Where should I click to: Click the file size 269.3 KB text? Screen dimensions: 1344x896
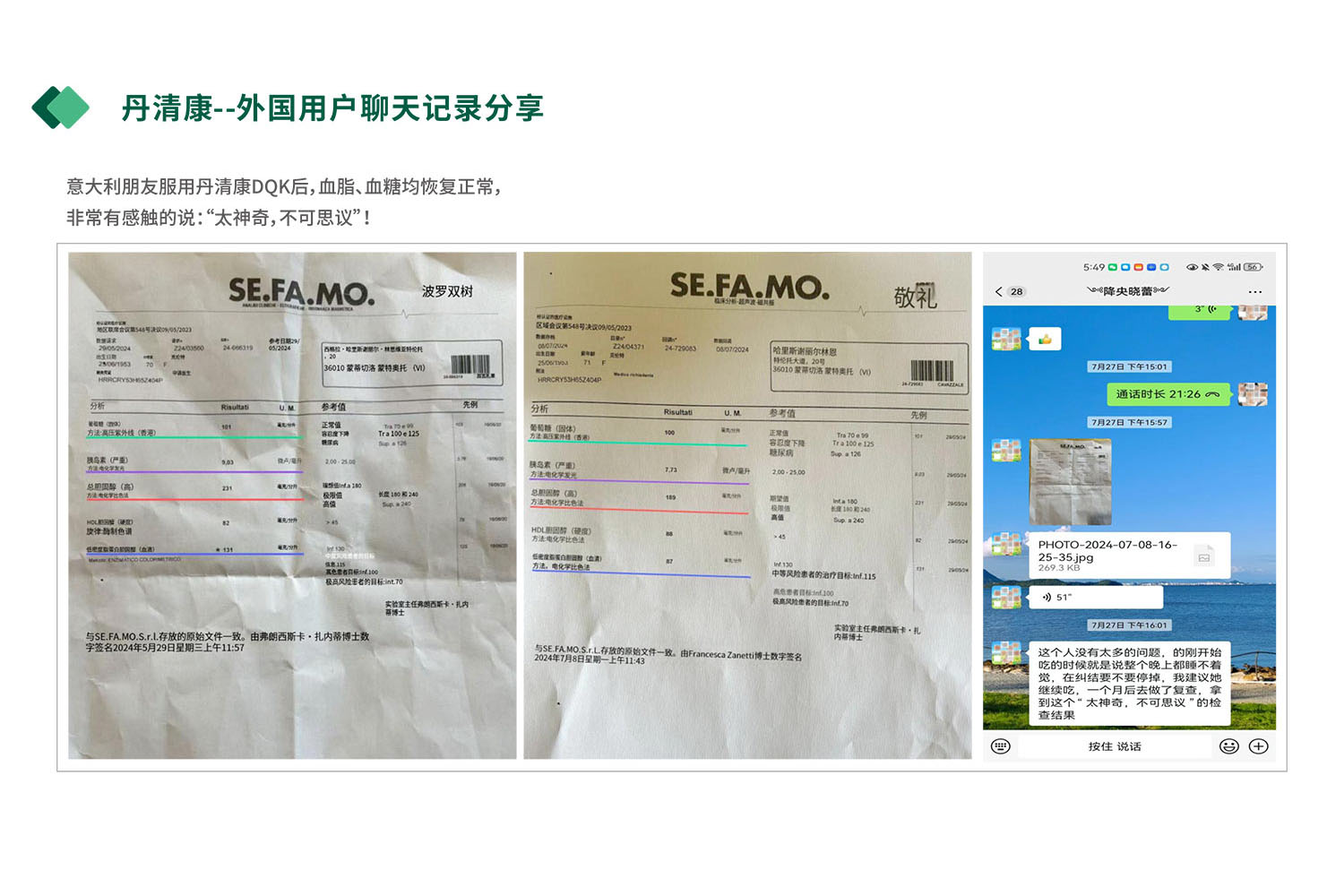(x=1059, y=568)
